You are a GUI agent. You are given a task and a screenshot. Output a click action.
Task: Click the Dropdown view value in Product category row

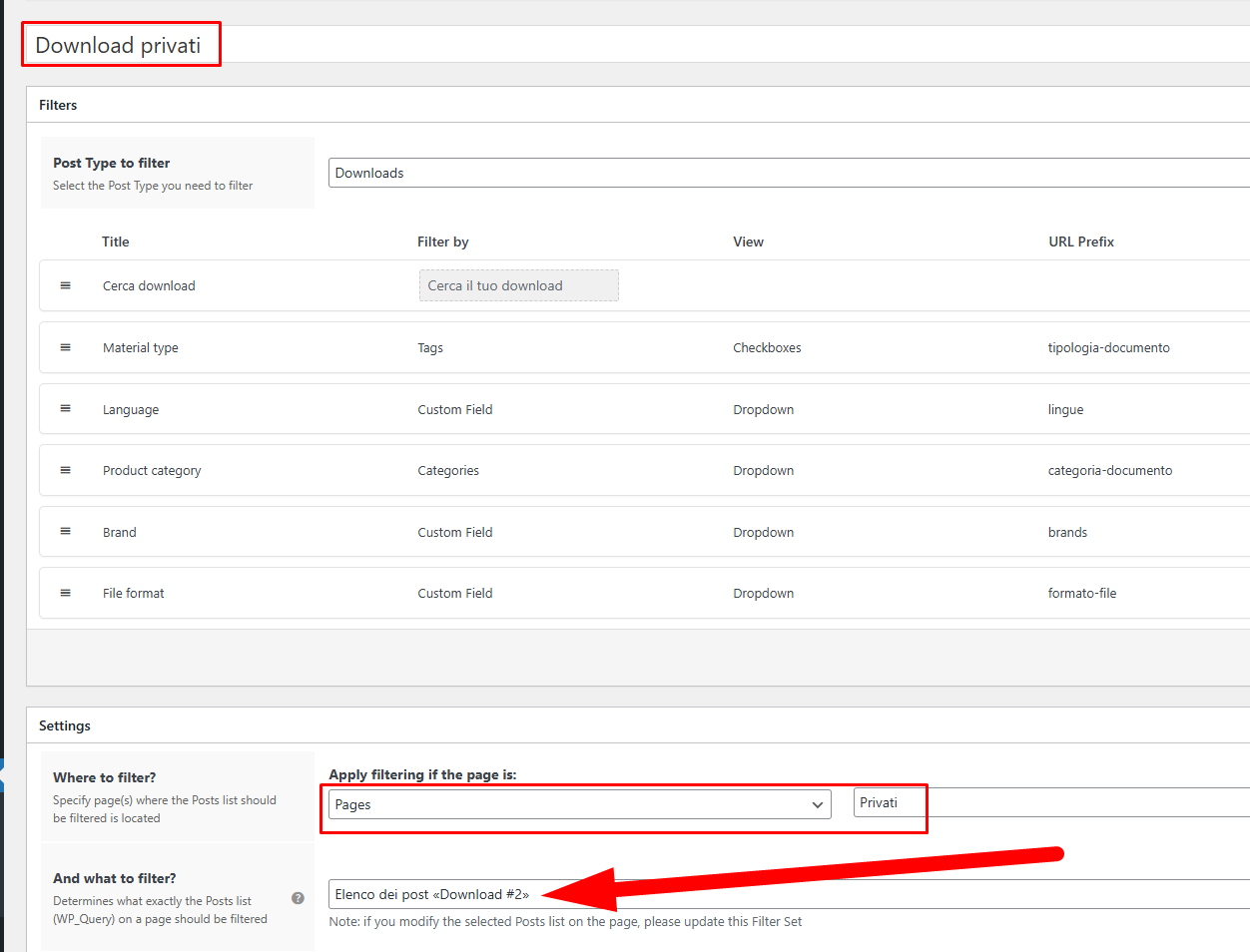point(764,470)
